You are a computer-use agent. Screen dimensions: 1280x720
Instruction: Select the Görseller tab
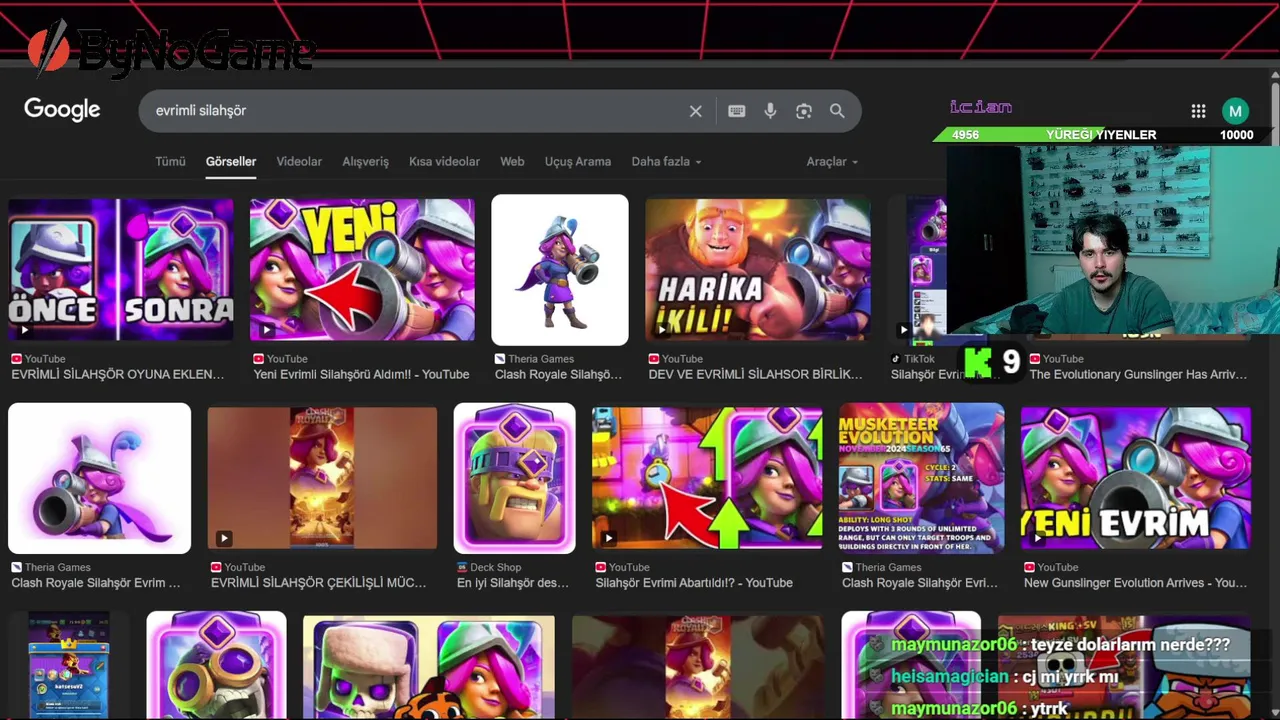coord(231,161)
